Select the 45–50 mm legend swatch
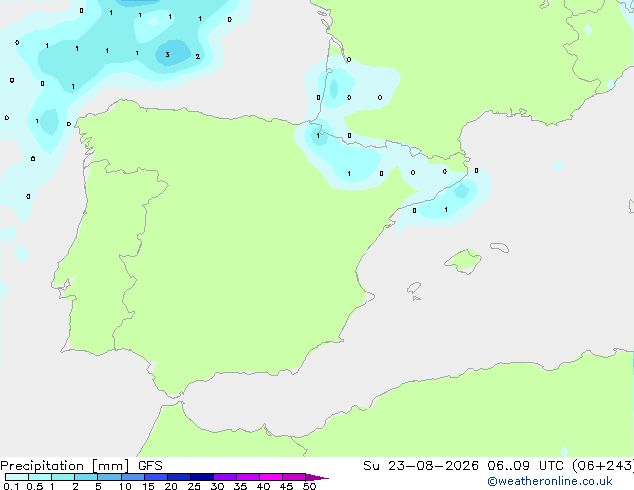The width and height of the screenshot is (634, 490). [x=294, y=477]
